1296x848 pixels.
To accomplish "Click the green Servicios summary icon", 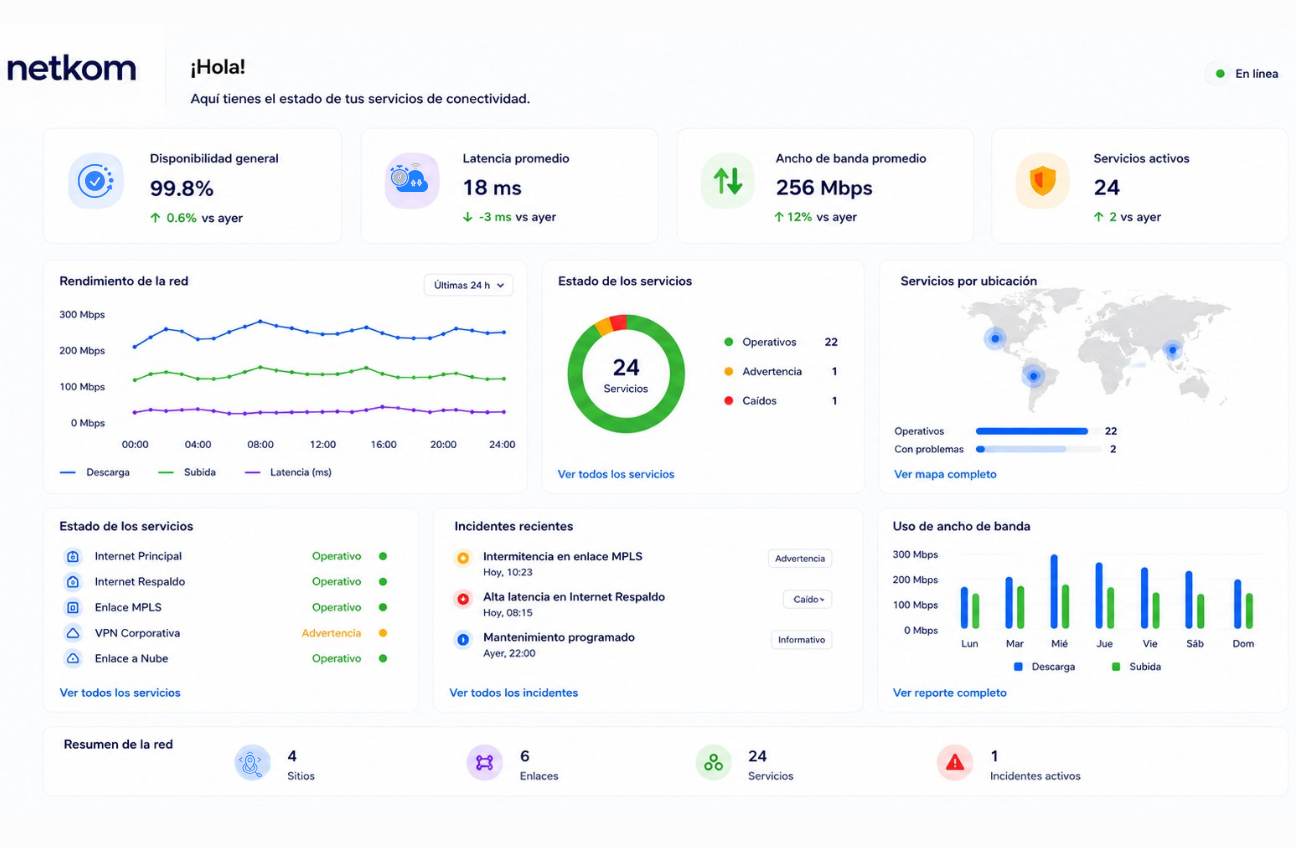I will pyautogui.click(x=713, y=763).
